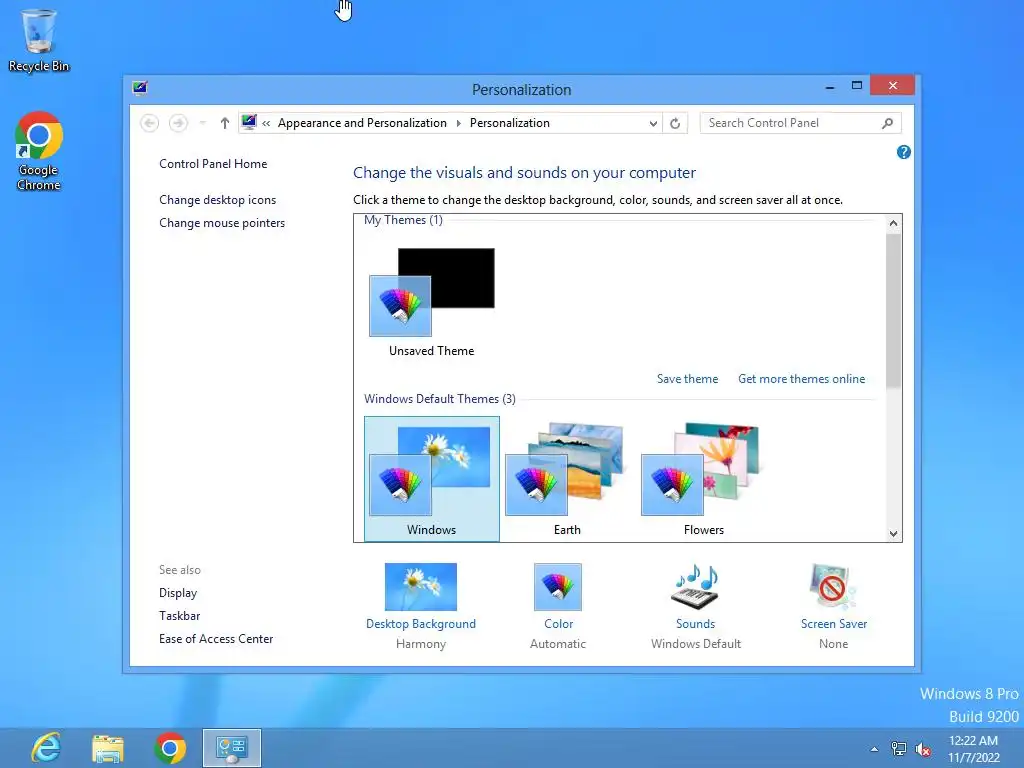
Task: Open File Explorer from the taskbar
Action: click(108, 748)
